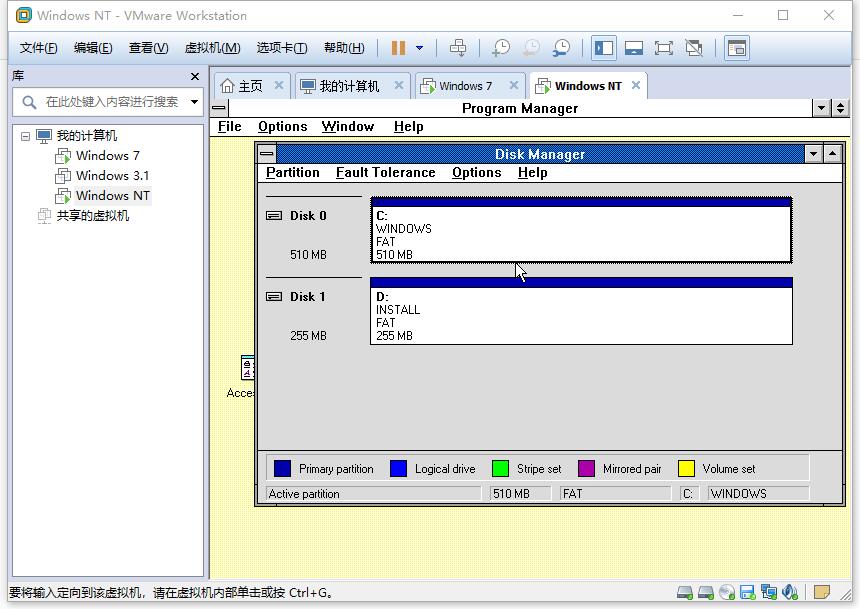The image size is (860, 609).
Task: Open the Fault Tolerance menu
Action: coord(386,173)
